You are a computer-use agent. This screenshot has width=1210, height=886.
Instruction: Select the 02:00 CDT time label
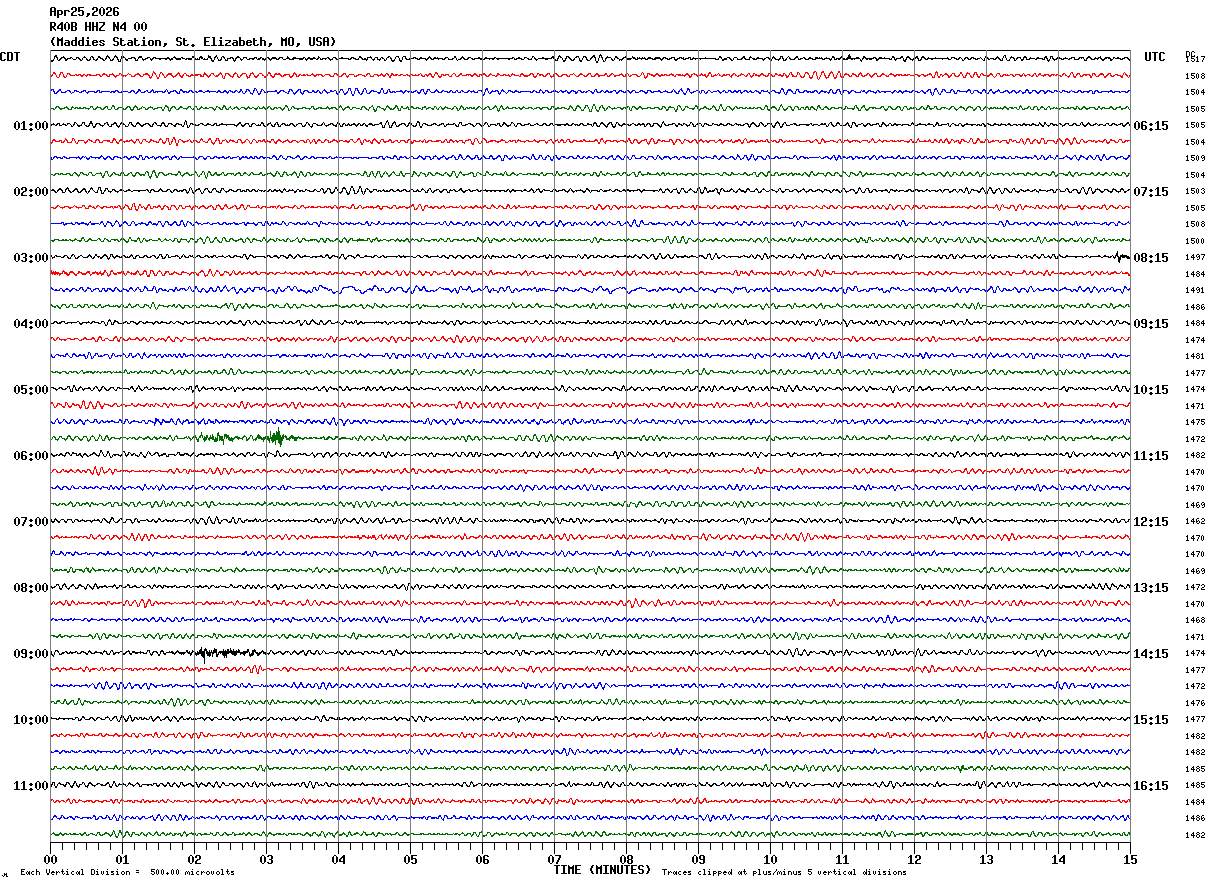coord(31,192)
